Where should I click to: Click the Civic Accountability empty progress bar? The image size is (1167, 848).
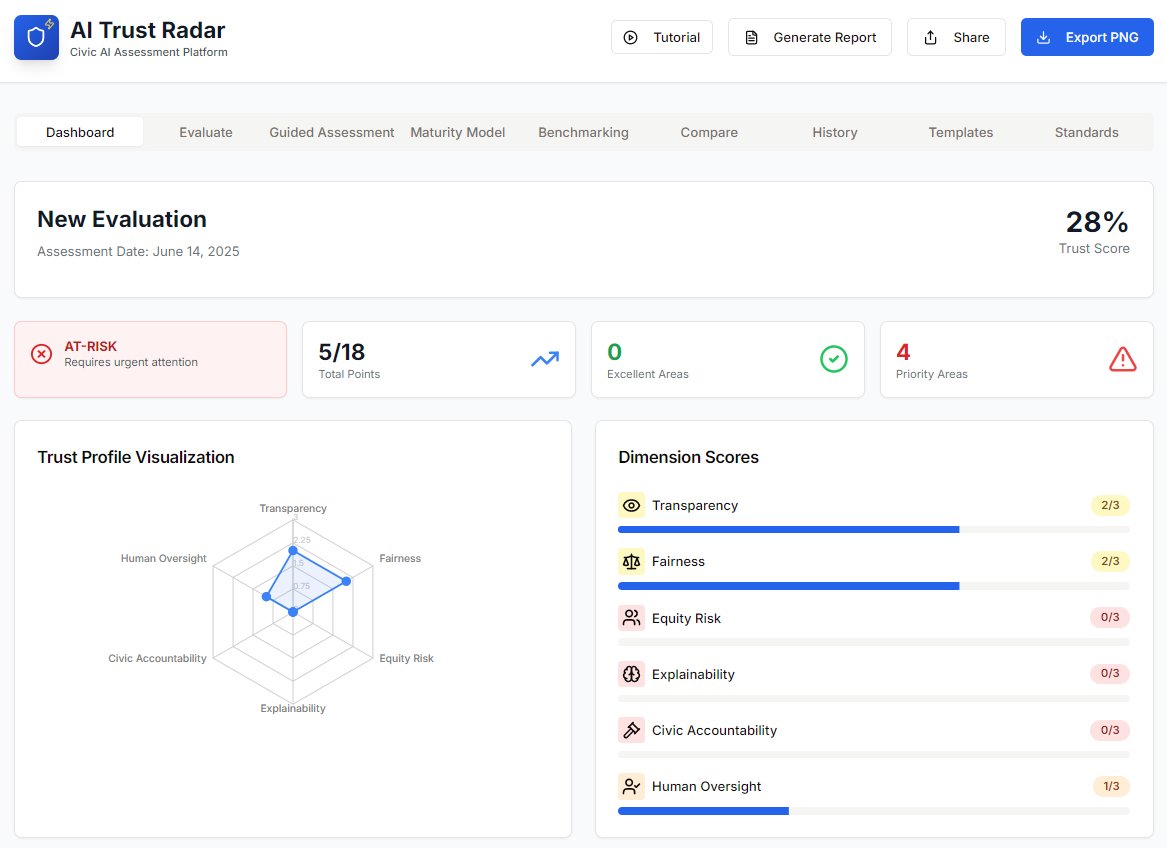point(874,754)
